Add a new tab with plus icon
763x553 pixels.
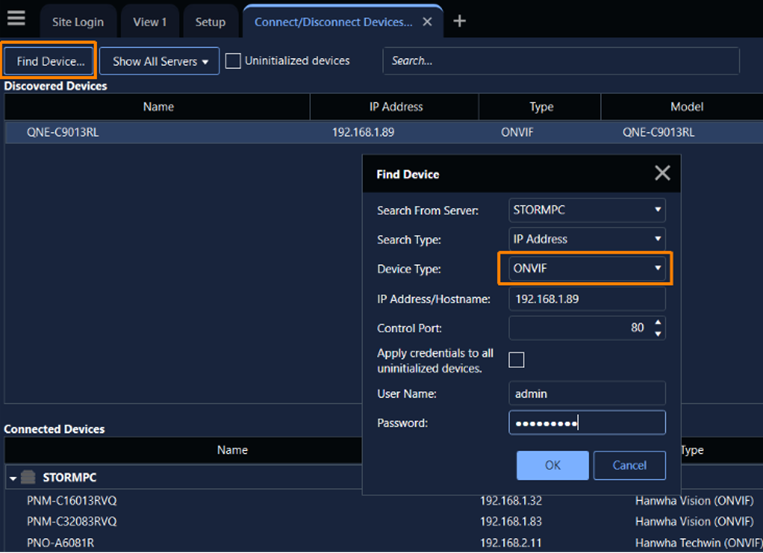pyautogui.click(x=459, y=21)
